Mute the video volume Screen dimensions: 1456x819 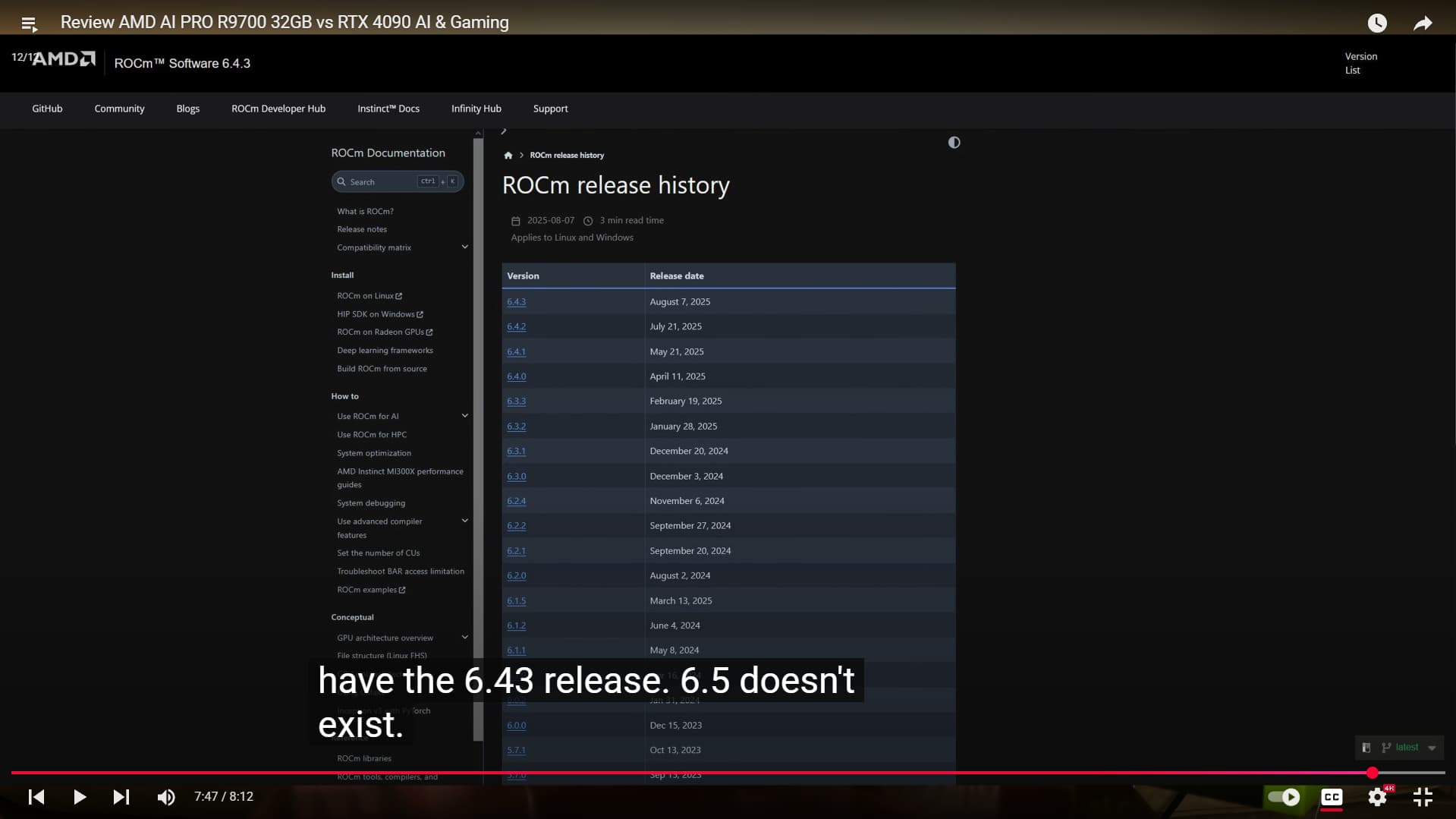pos(165,796)
